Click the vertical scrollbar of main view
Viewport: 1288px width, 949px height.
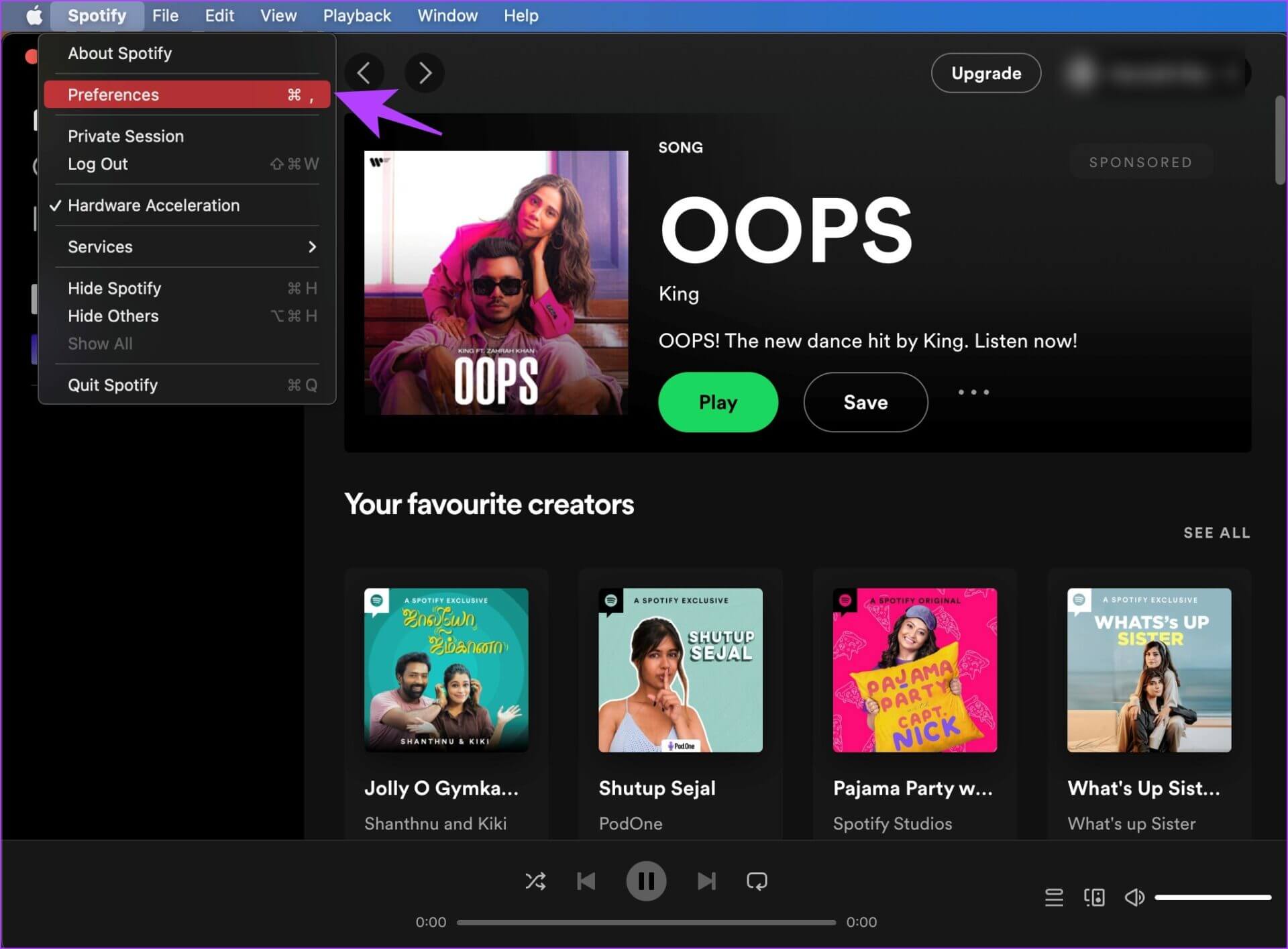[1280, 139]
